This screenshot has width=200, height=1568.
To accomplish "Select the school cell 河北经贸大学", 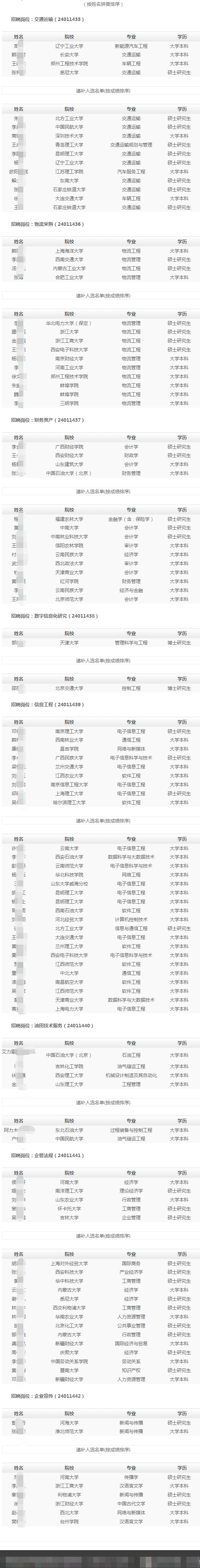I will pyautogui.click(x=69, y=920).
